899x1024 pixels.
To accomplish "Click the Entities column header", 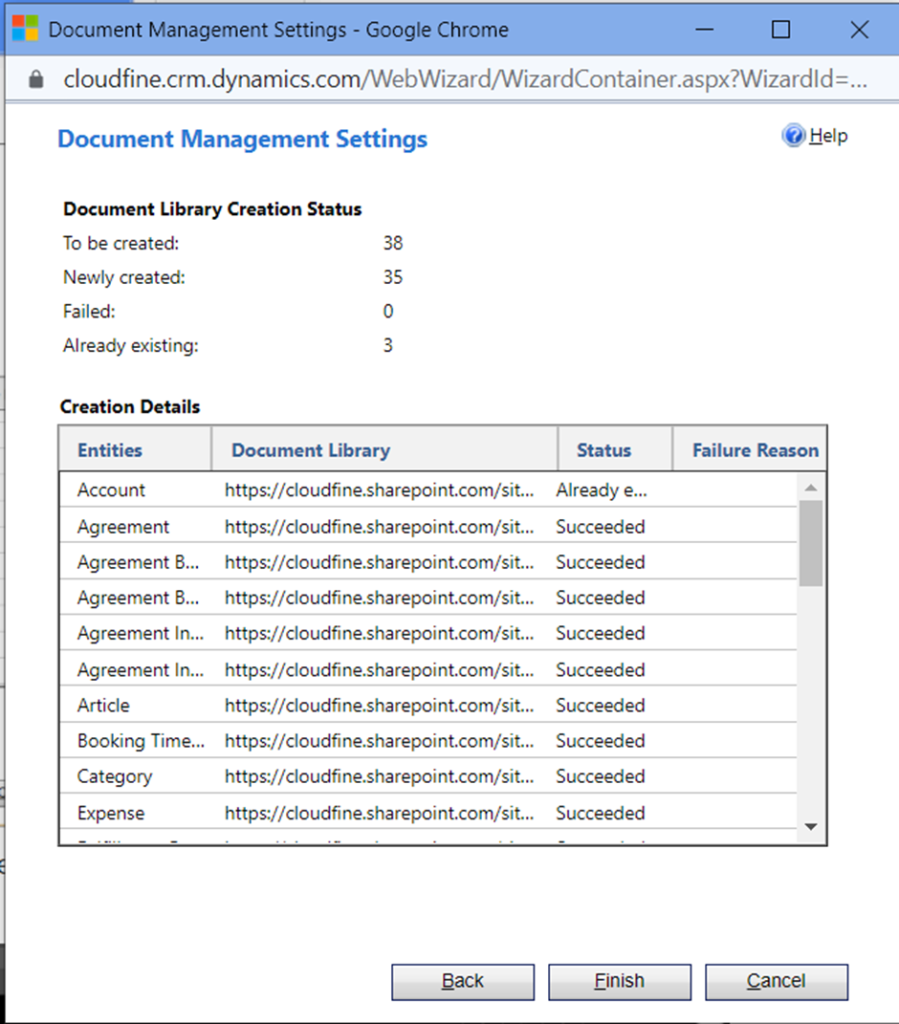I will pos(135,449).
